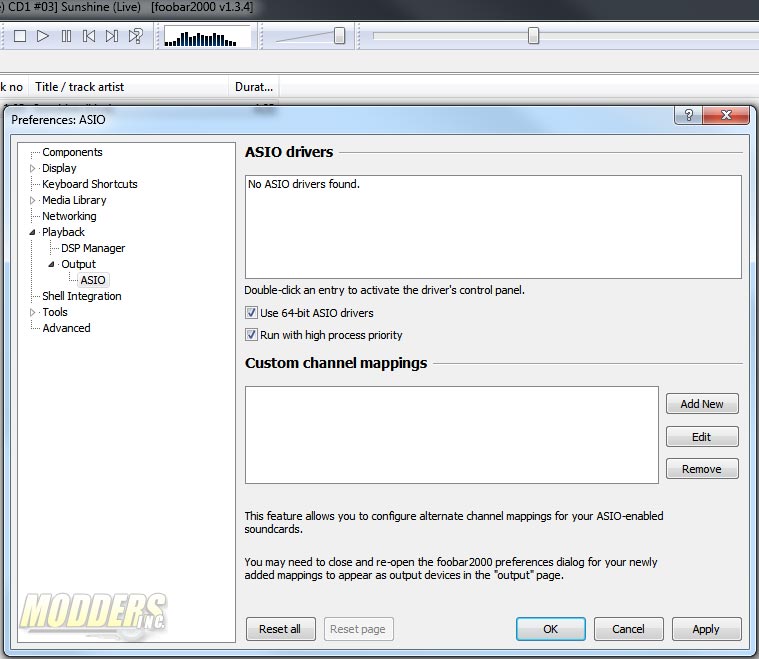759x659 pixels.
Task: Toggle Run with high process priority
Action: (x=251, y=335)
